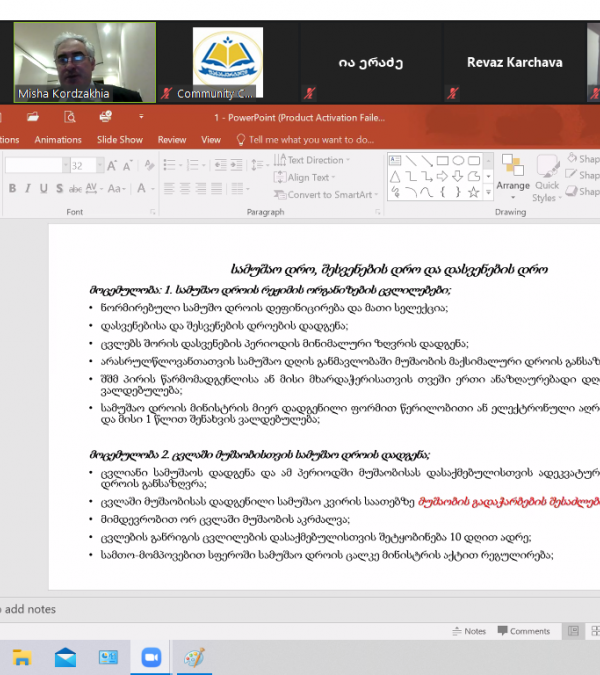600x675 pixels.
Task: Justify the paragraph text
Action: [217, 188]
